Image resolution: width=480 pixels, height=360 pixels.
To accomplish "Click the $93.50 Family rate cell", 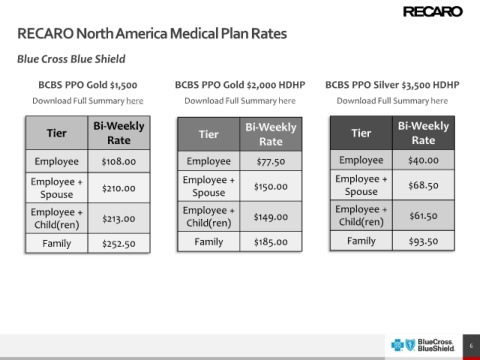I will [423, 241].
